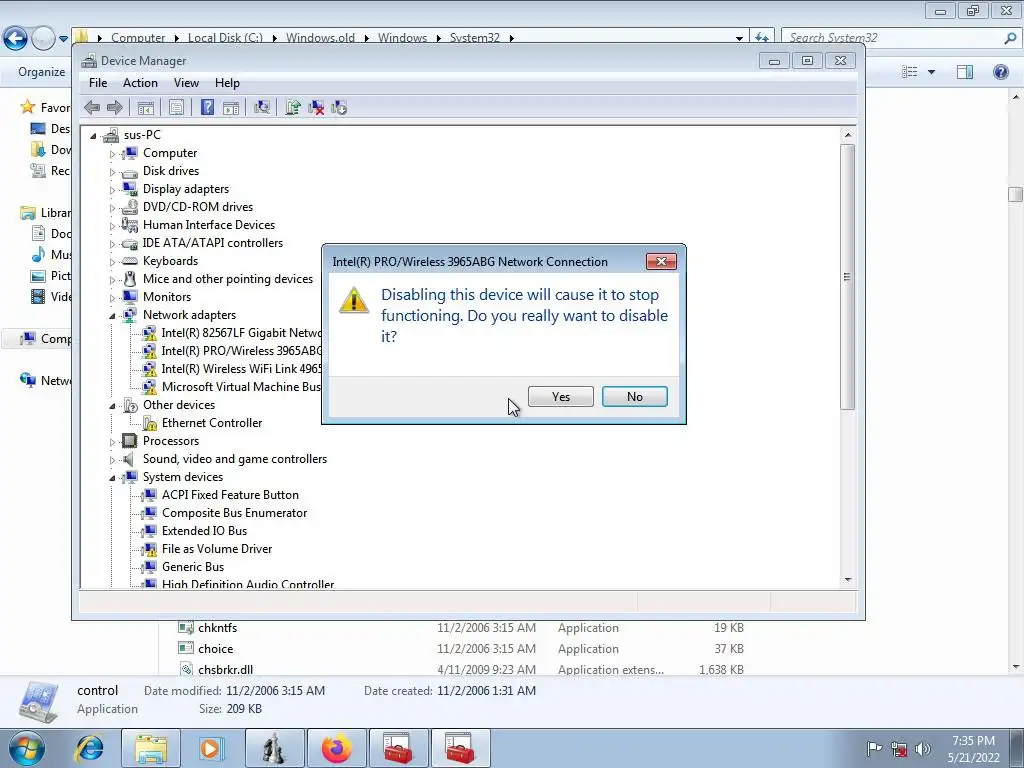Select File as Volume Driver device
The image size is (1024, 768).
point(217,549)
